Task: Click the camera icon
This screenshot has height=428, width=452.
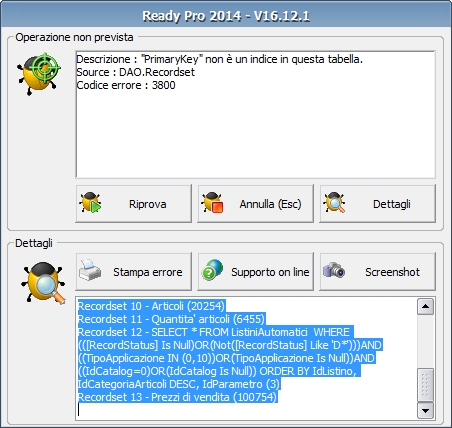Action: 334,270
